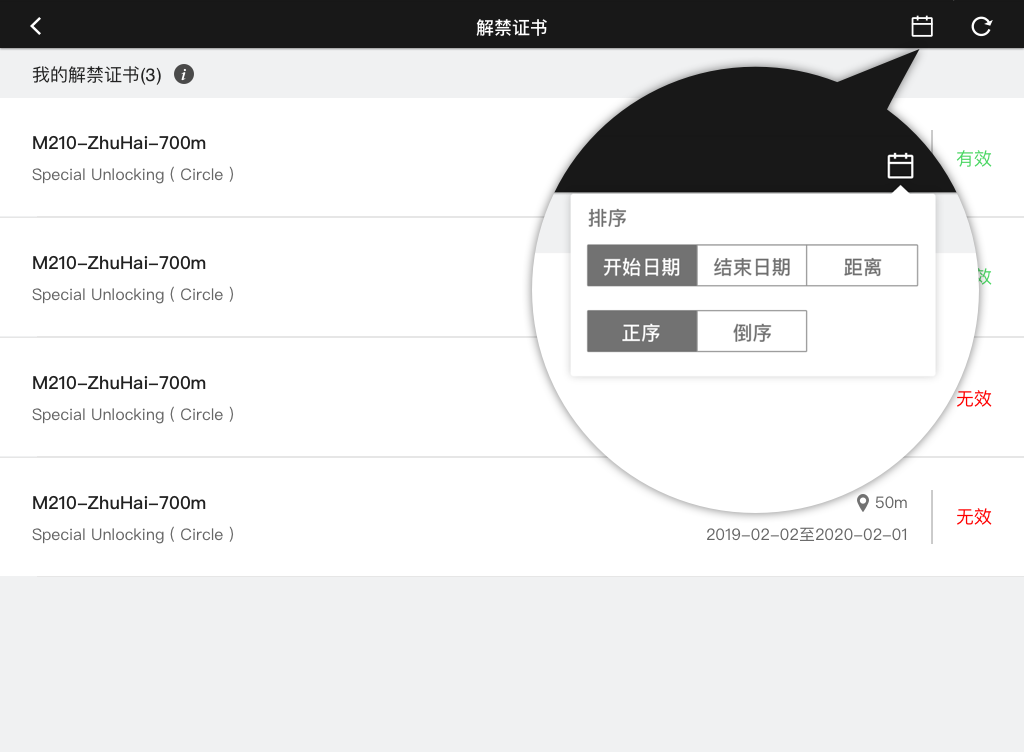Click the location pin icon beside 50m
This screenshot has height=752, width=1024.
click(x=863, y=502)
